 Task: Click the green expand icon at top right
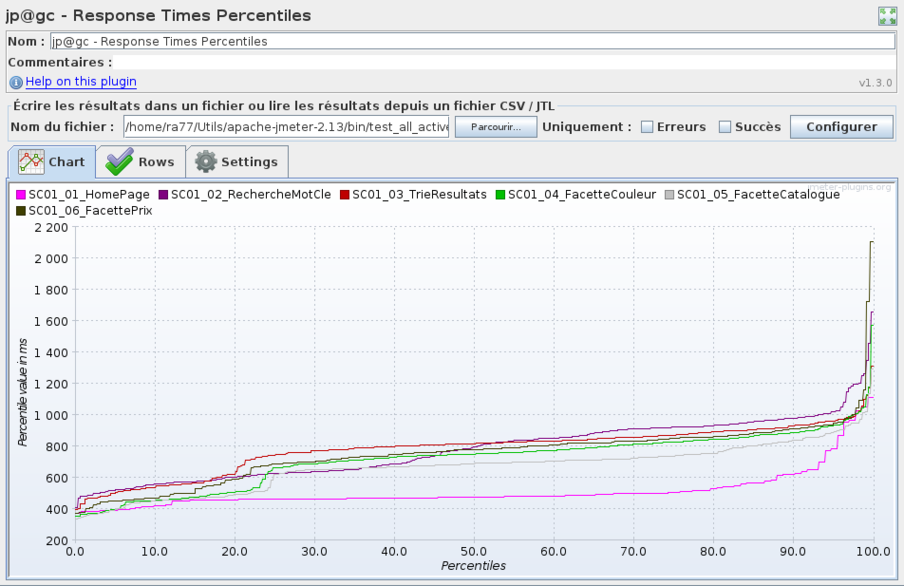click(887, 16)
